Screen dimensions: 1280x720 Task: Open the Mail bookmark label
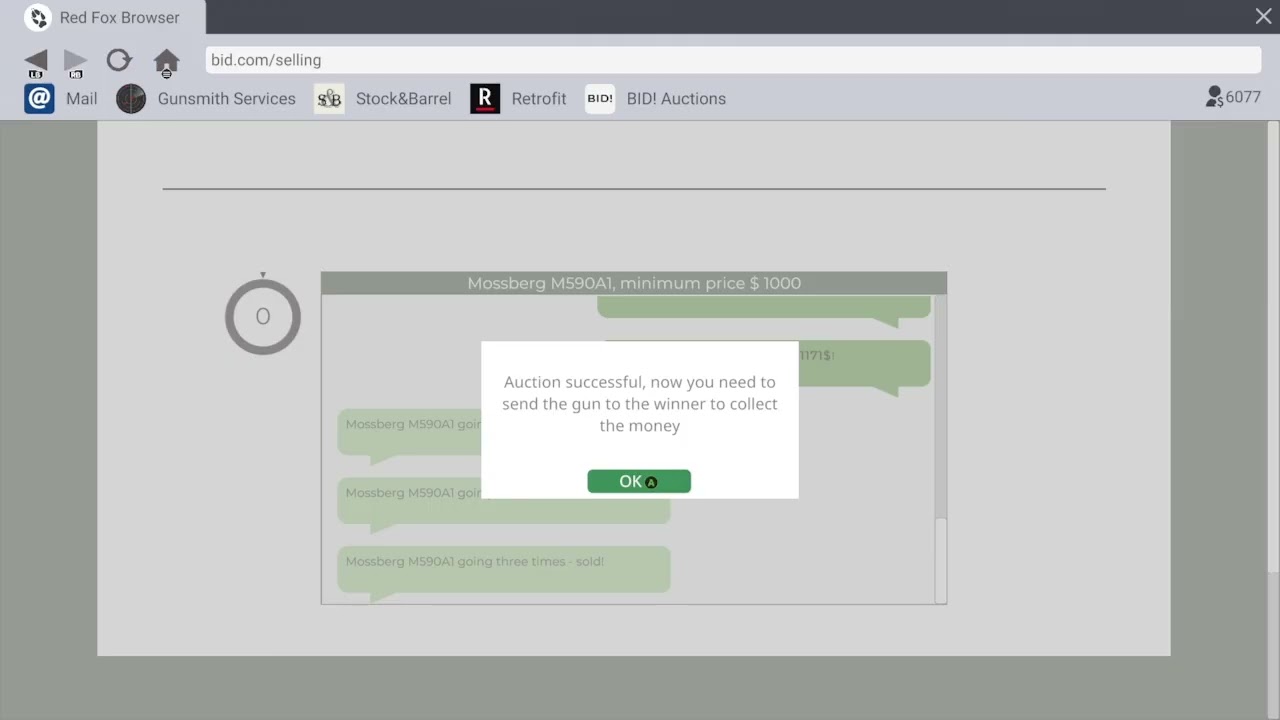click(x=82, y=98)
